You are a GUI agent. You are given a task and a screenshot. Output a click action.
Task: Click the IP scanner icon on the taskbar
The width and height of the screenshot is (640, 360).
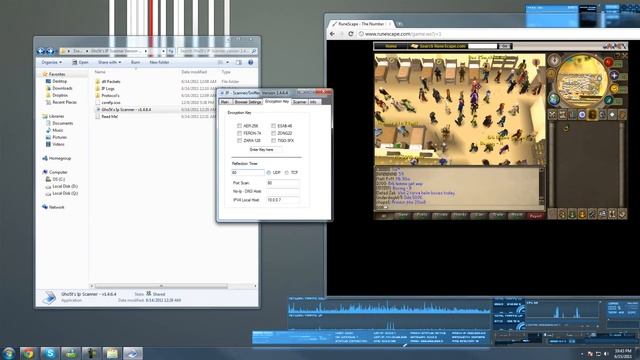(x=133, y=353)
